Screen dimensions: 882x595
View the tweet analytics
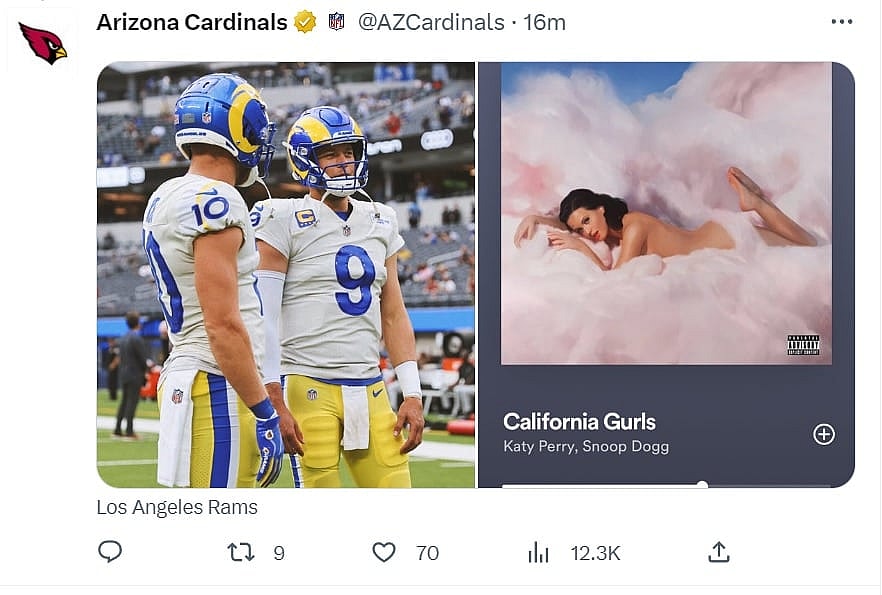coord(539,551)
